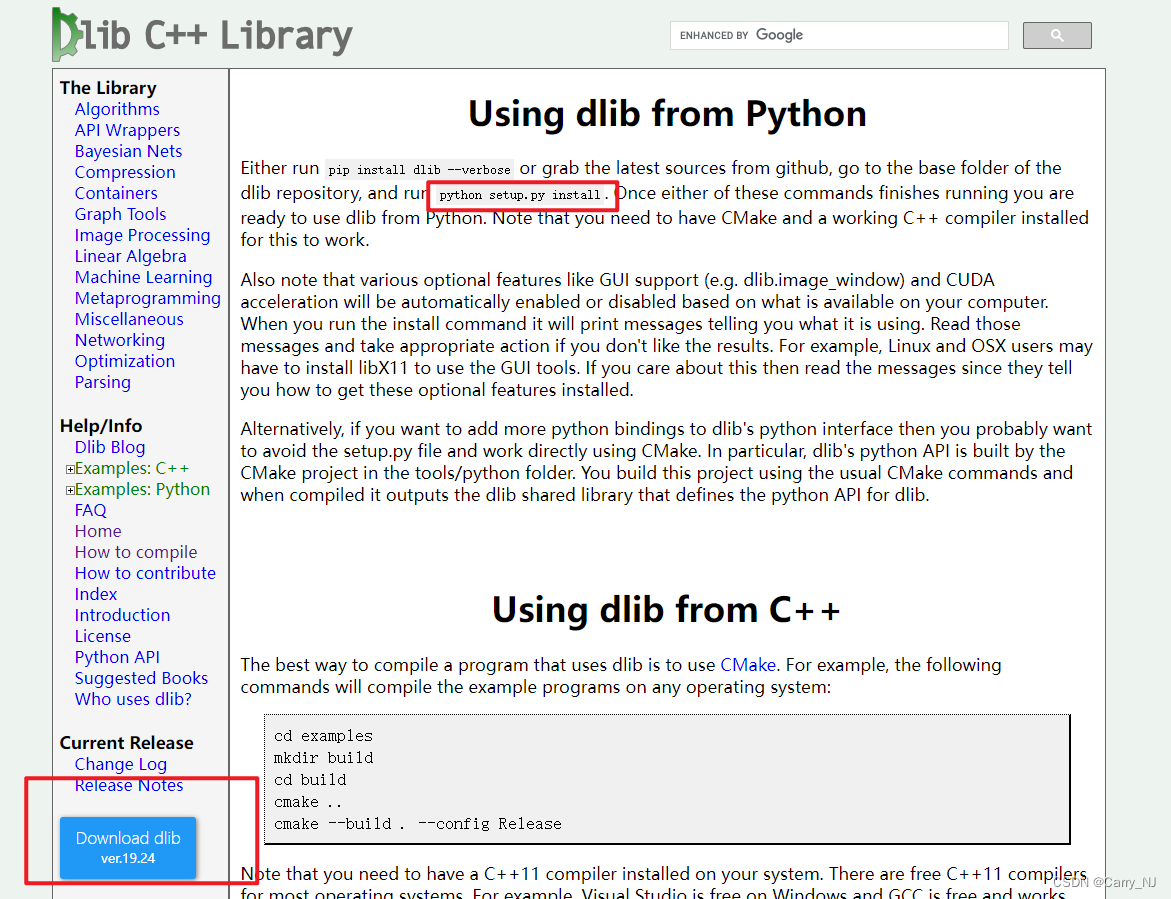This screenshot has height=899, width=1171.
Task: Open the Index link
Action: [x=96, y=594]
